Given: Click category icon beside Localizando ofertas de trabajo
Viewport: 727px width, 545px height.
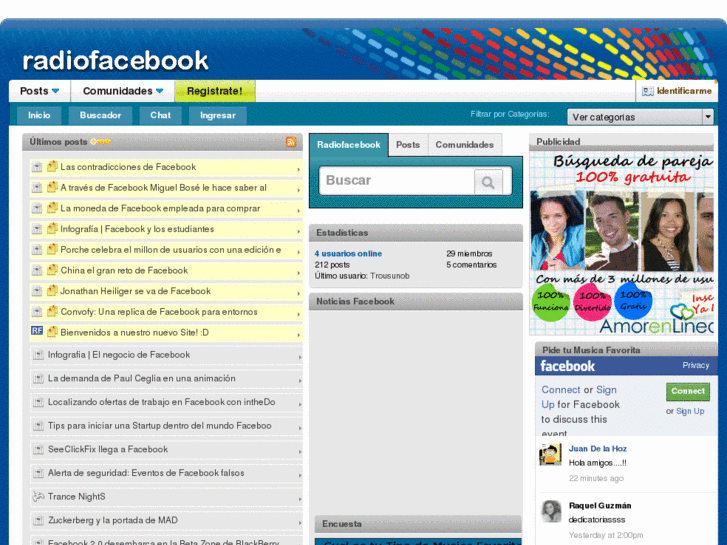Looking at the screenshot, I should click(x=38, y=402).
